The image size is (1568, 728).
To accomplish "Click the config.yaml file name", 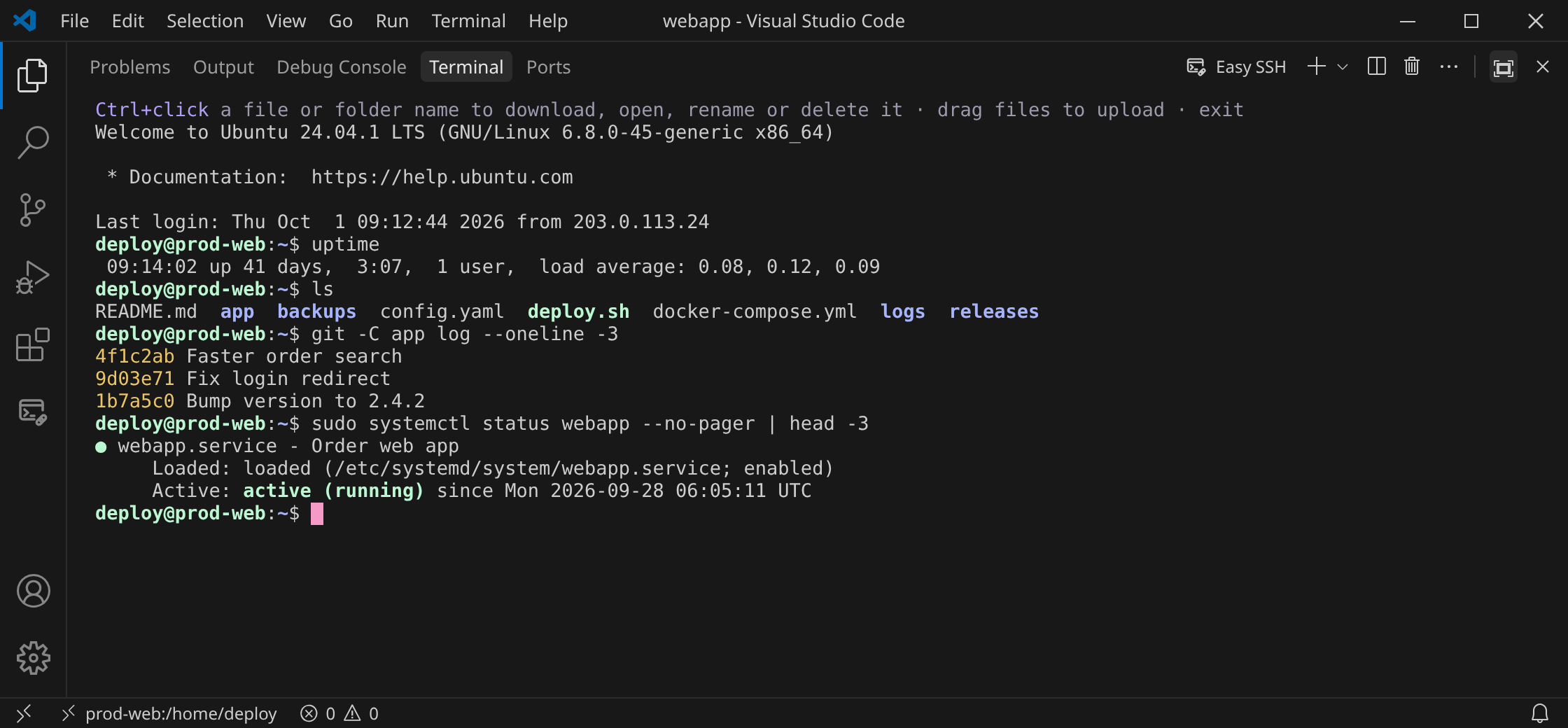I will pos(442,311).
